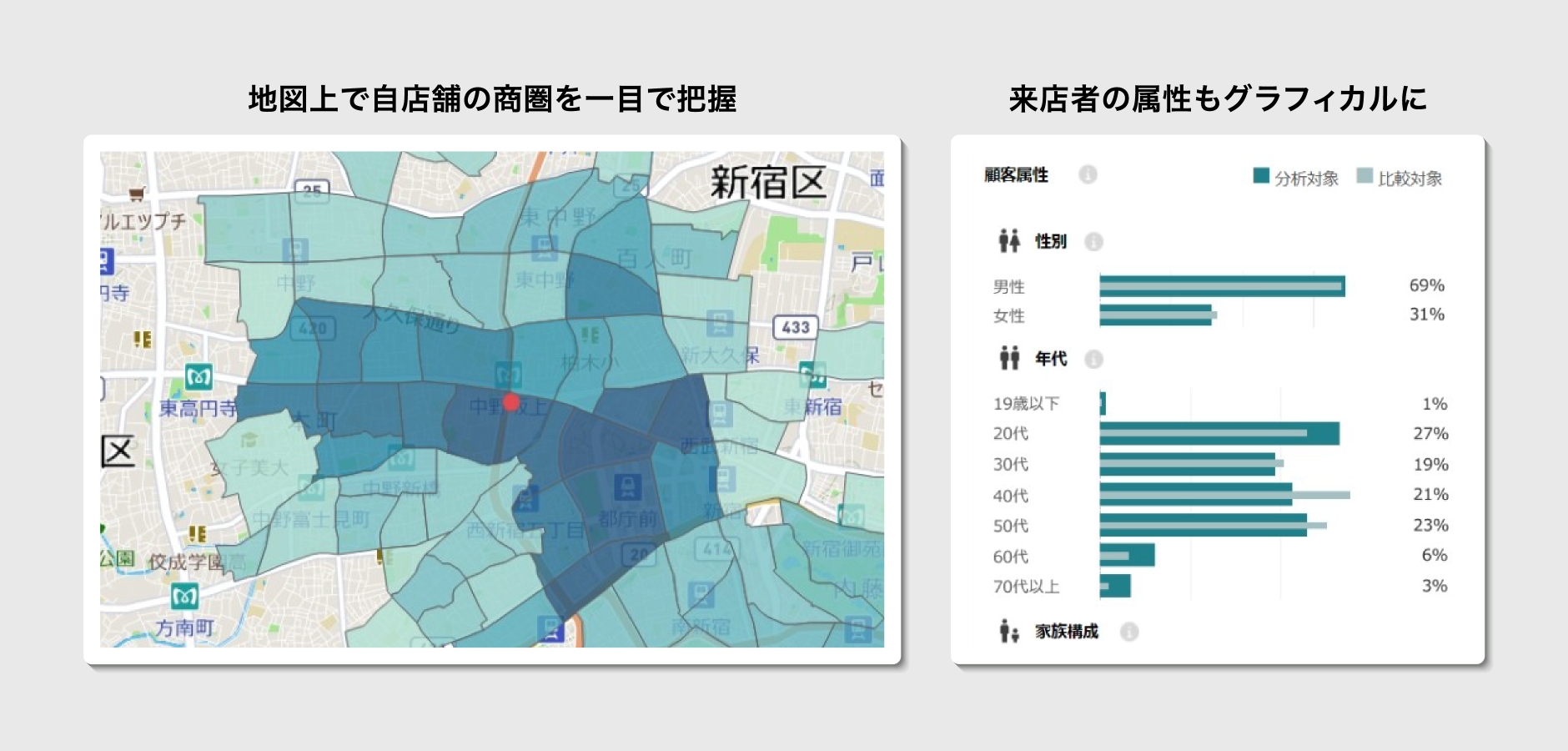Click the 70代以上 age bar

click(1115, 586)
